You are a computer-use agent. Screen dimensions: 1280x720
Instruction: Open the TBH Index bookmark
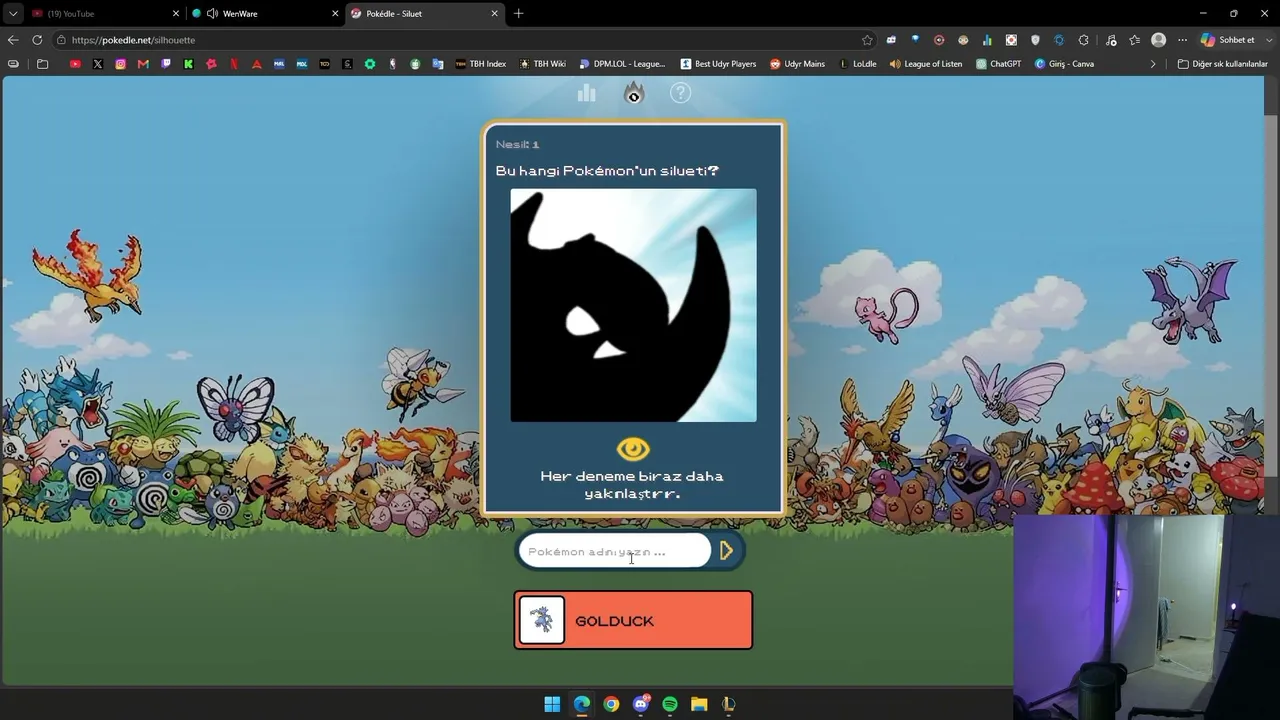(x=480, y=64)
